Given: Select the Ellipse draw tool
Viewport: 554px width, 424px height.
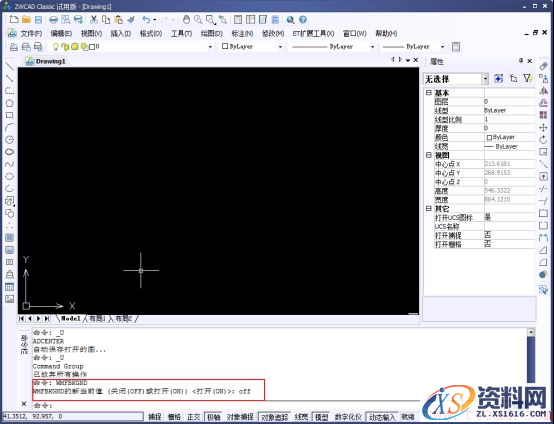Looking at the screenshot, I should click(x=10, y=176).
